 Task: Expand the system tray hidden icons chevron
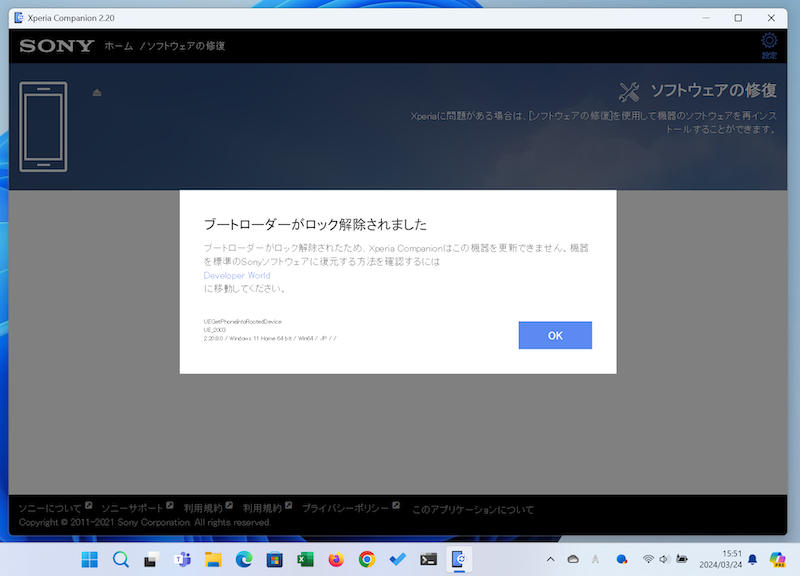point(550,559)
